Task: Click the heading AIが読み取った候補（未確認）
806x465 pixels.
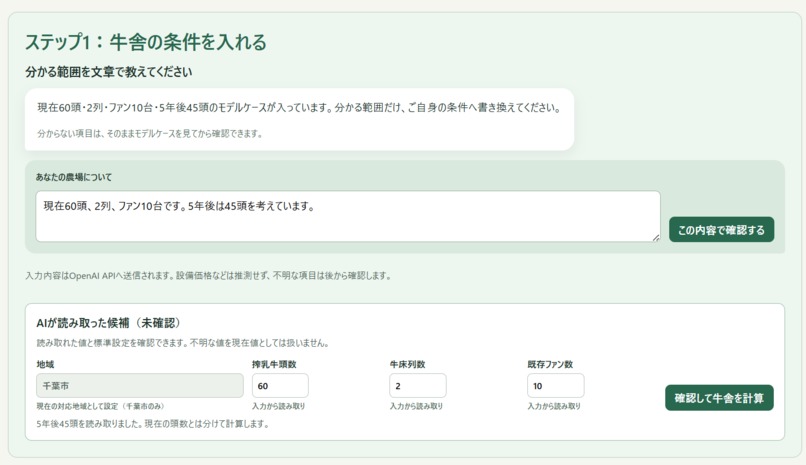Action: point(108,323)
